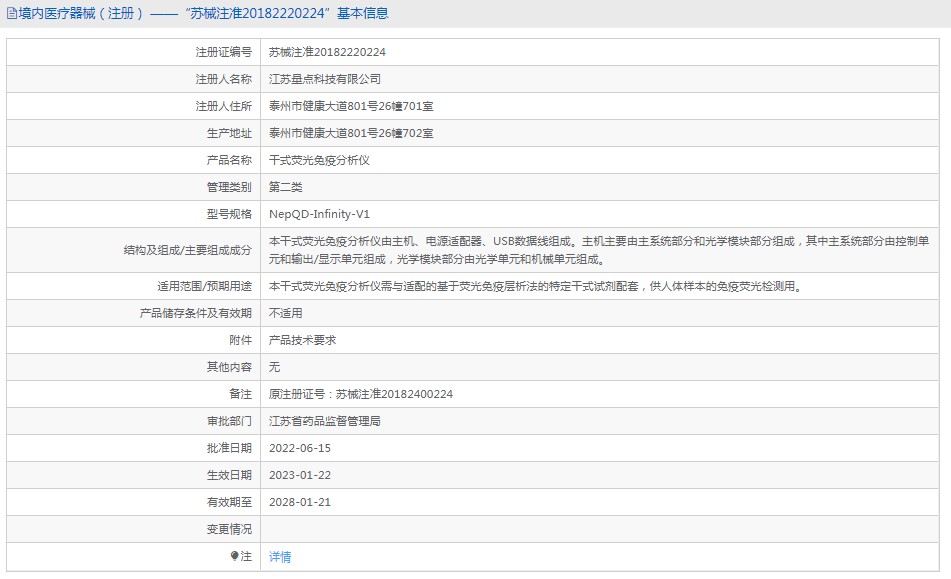Click the 适用范围/预期用途 label

click(x=204, y=286)
